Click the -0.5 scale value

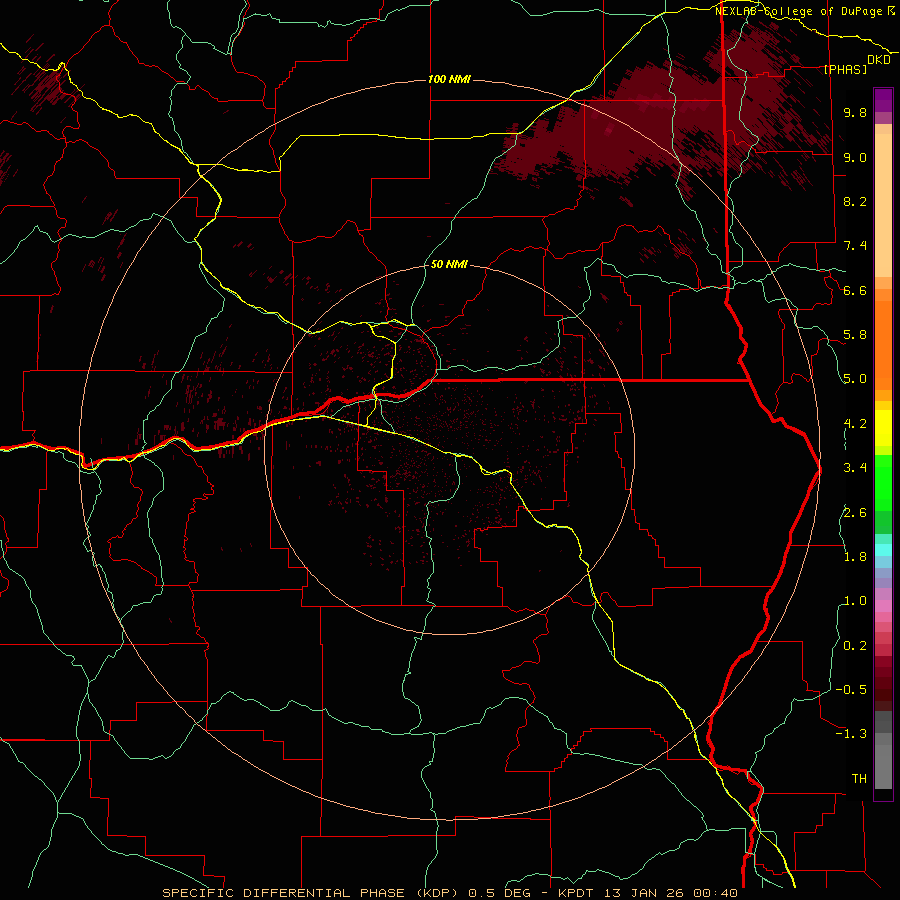coord(851,690)
